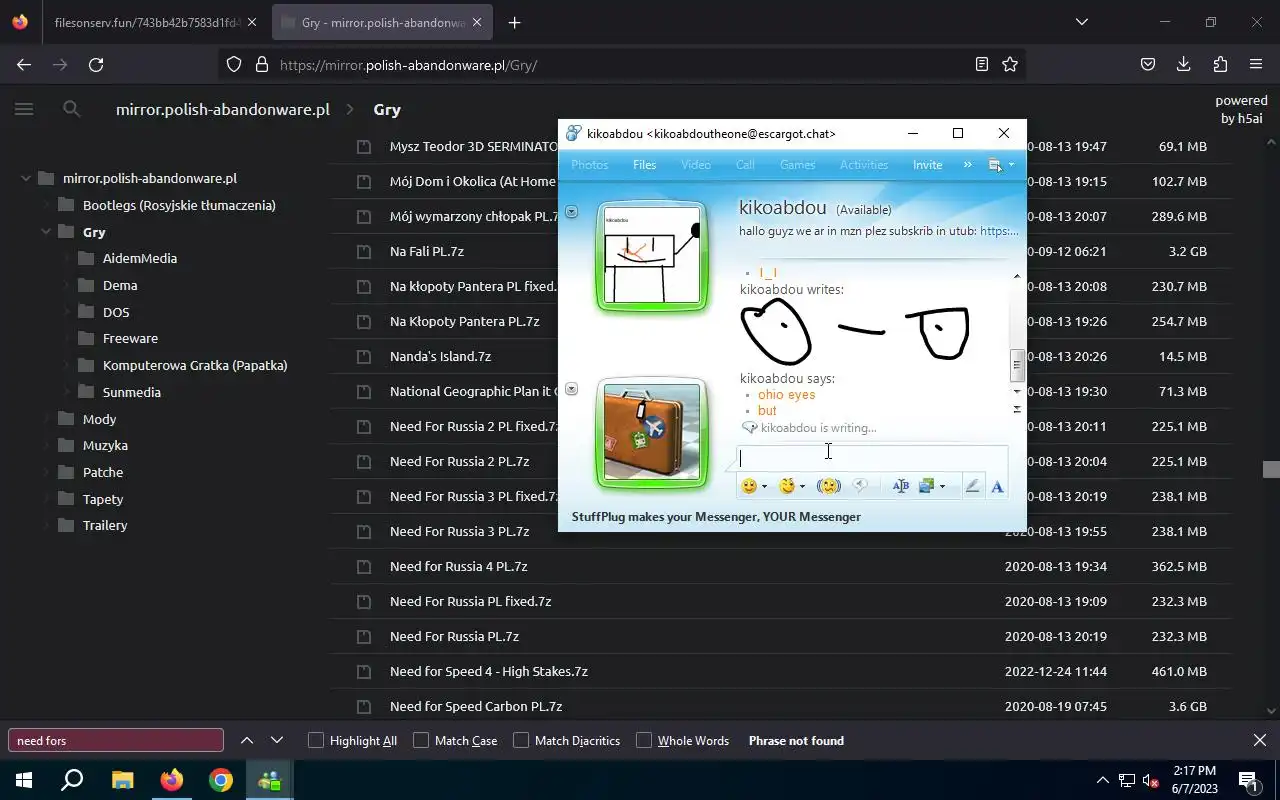Open background picker dropdown arrow

(942, 487)
